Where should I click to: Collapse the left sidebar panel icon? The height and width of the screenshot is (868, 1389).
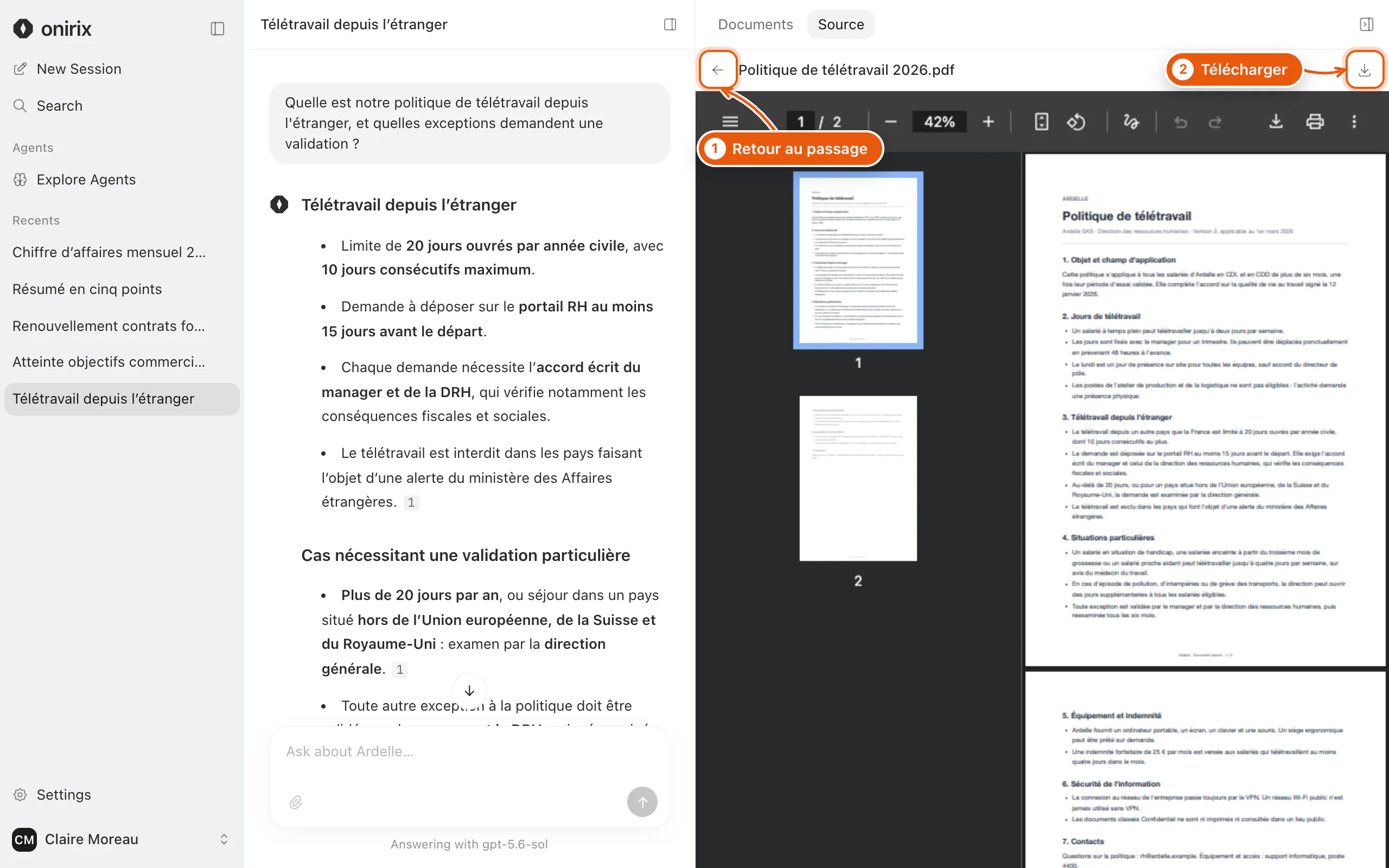point(217,29)
